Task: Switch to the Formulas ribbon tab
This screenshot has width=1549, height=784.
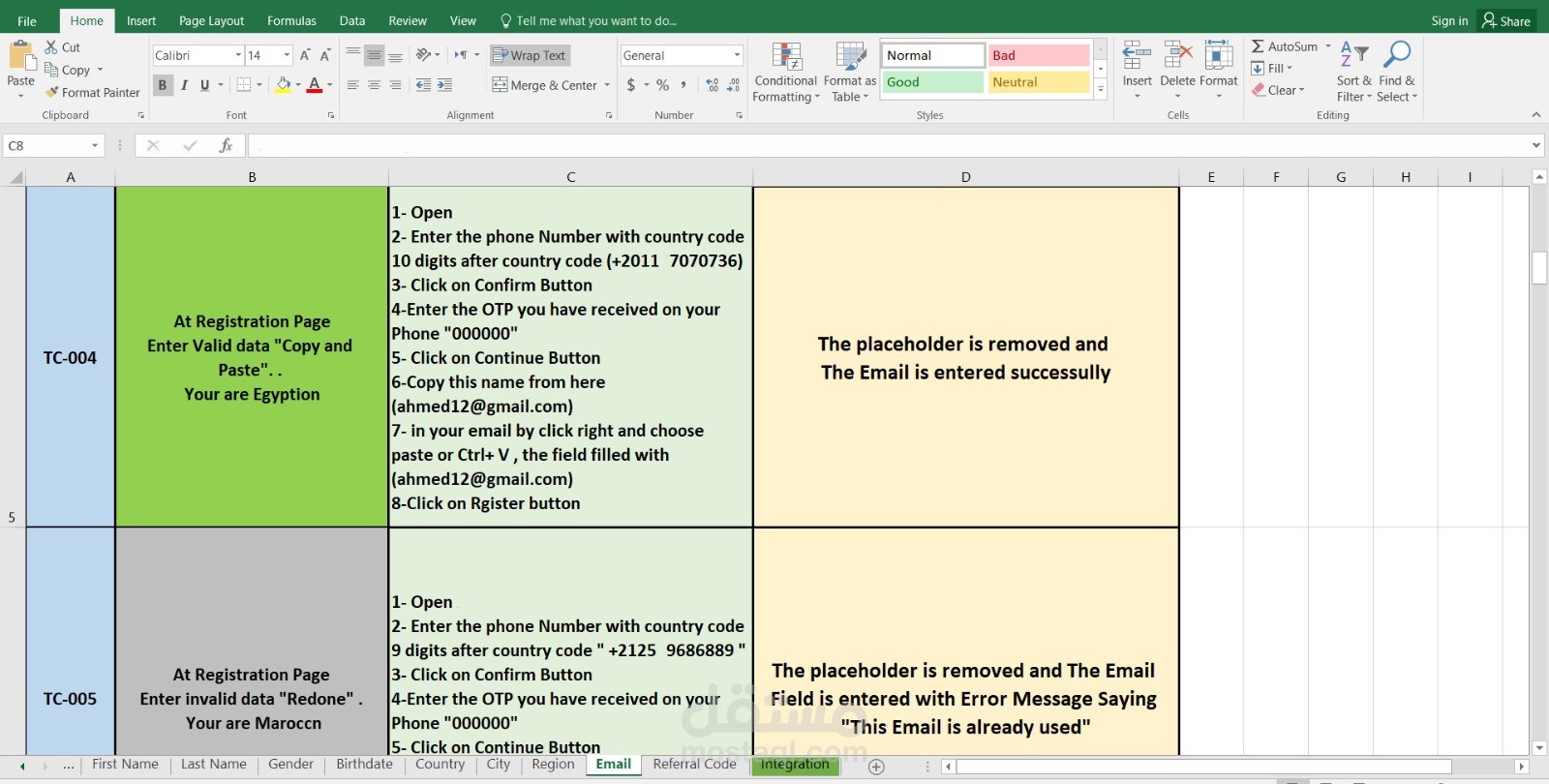Action: coord(291,20)
